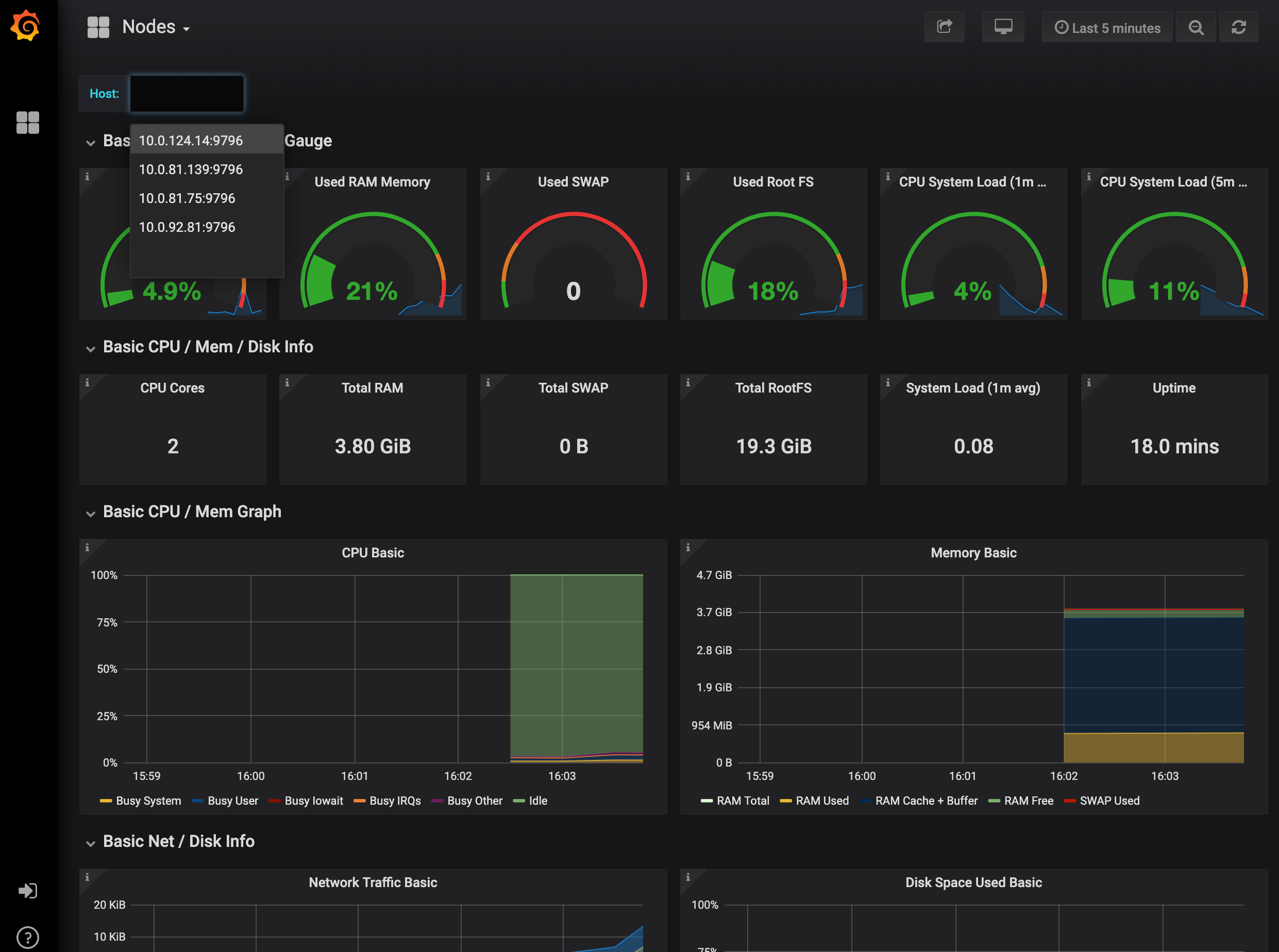Open the Last 5 minutes time picker
1279x952 pixels.
[1107, 28]
